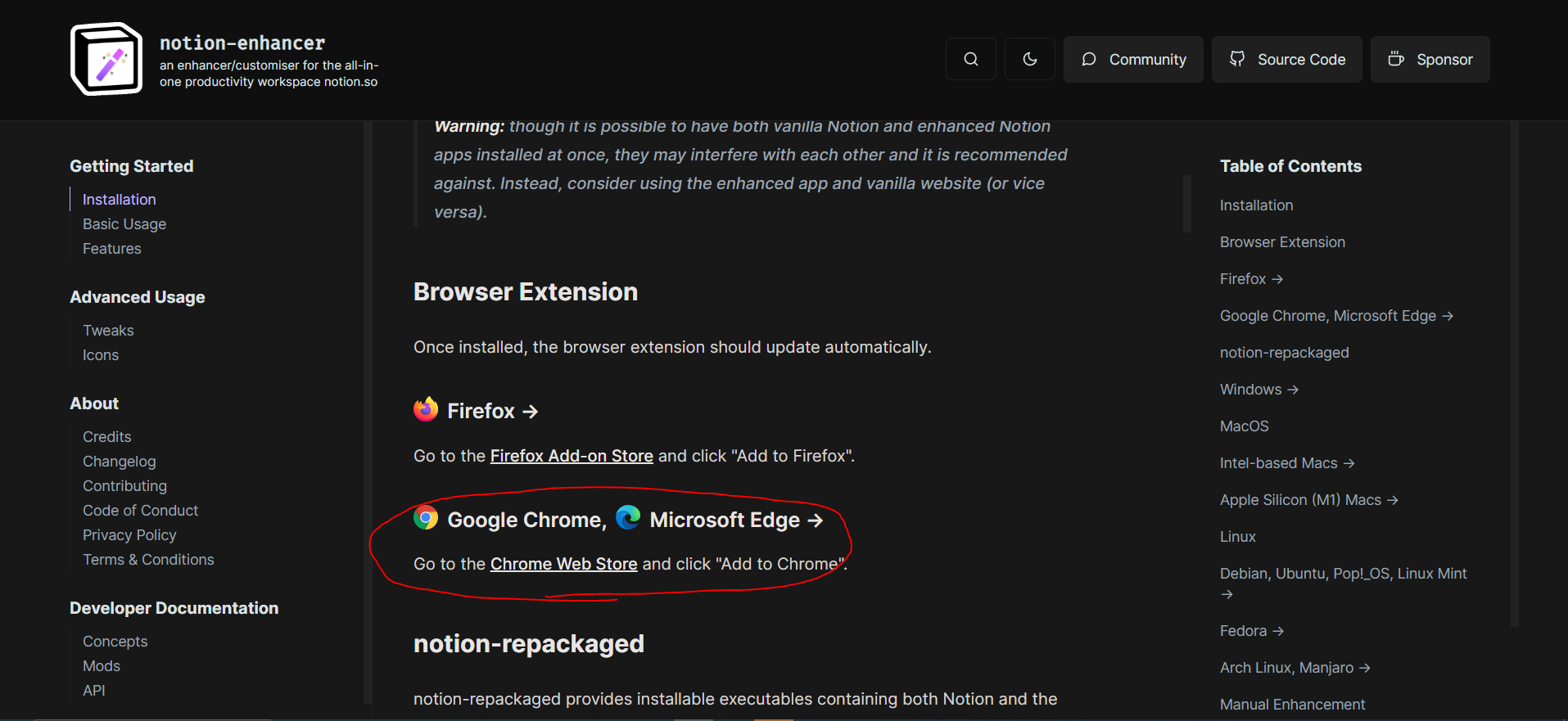Click the Advanced Usage sidebar heading

138,297
